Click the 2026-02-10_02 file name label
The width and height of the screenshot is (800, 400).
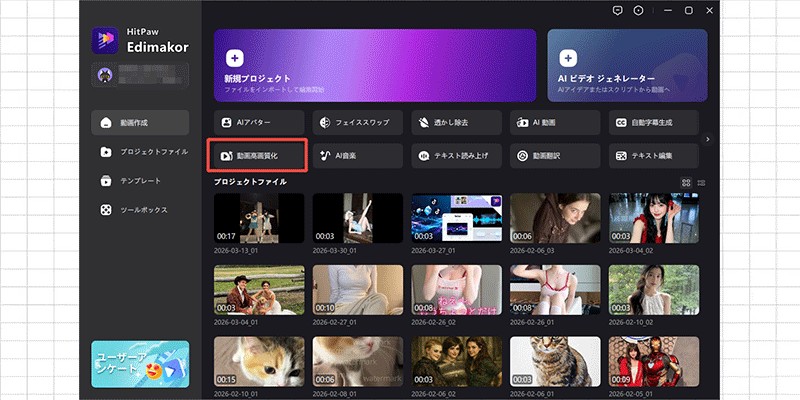(x=631, y=322)
